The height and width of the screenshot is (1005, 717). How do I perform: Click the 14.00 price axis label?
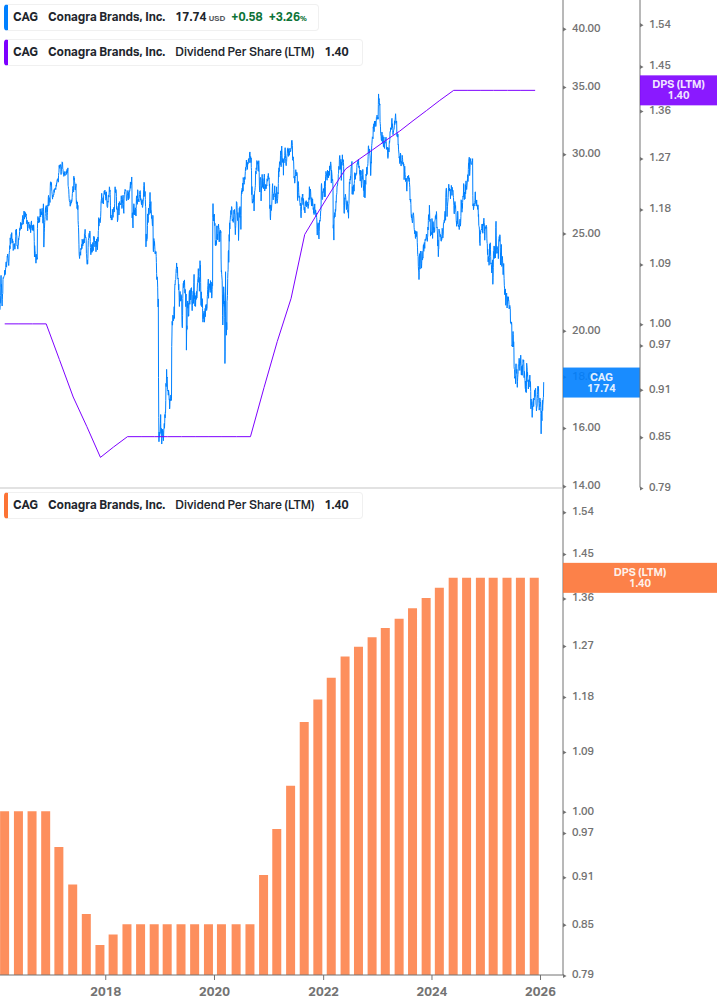pos(586,485)
